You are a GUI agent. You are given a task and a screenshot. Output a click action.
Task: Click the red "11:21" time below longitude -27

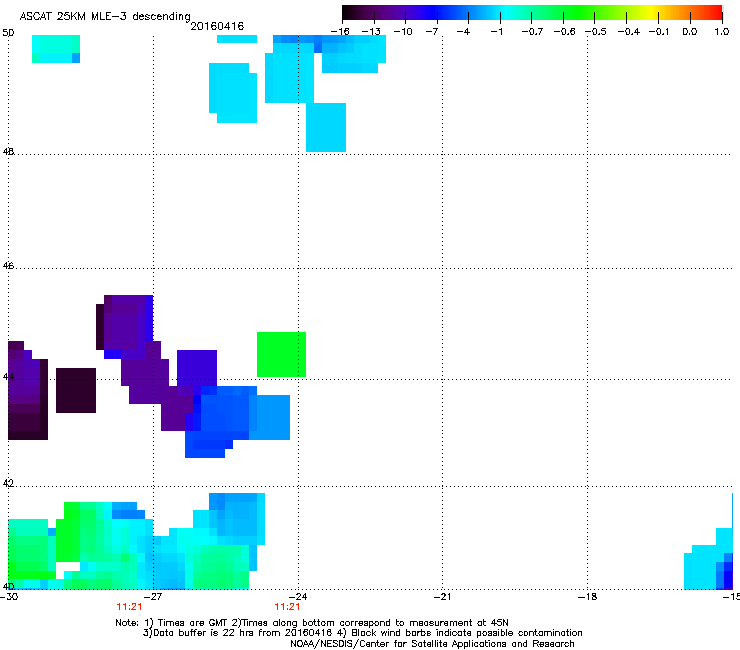click(129, 607)
